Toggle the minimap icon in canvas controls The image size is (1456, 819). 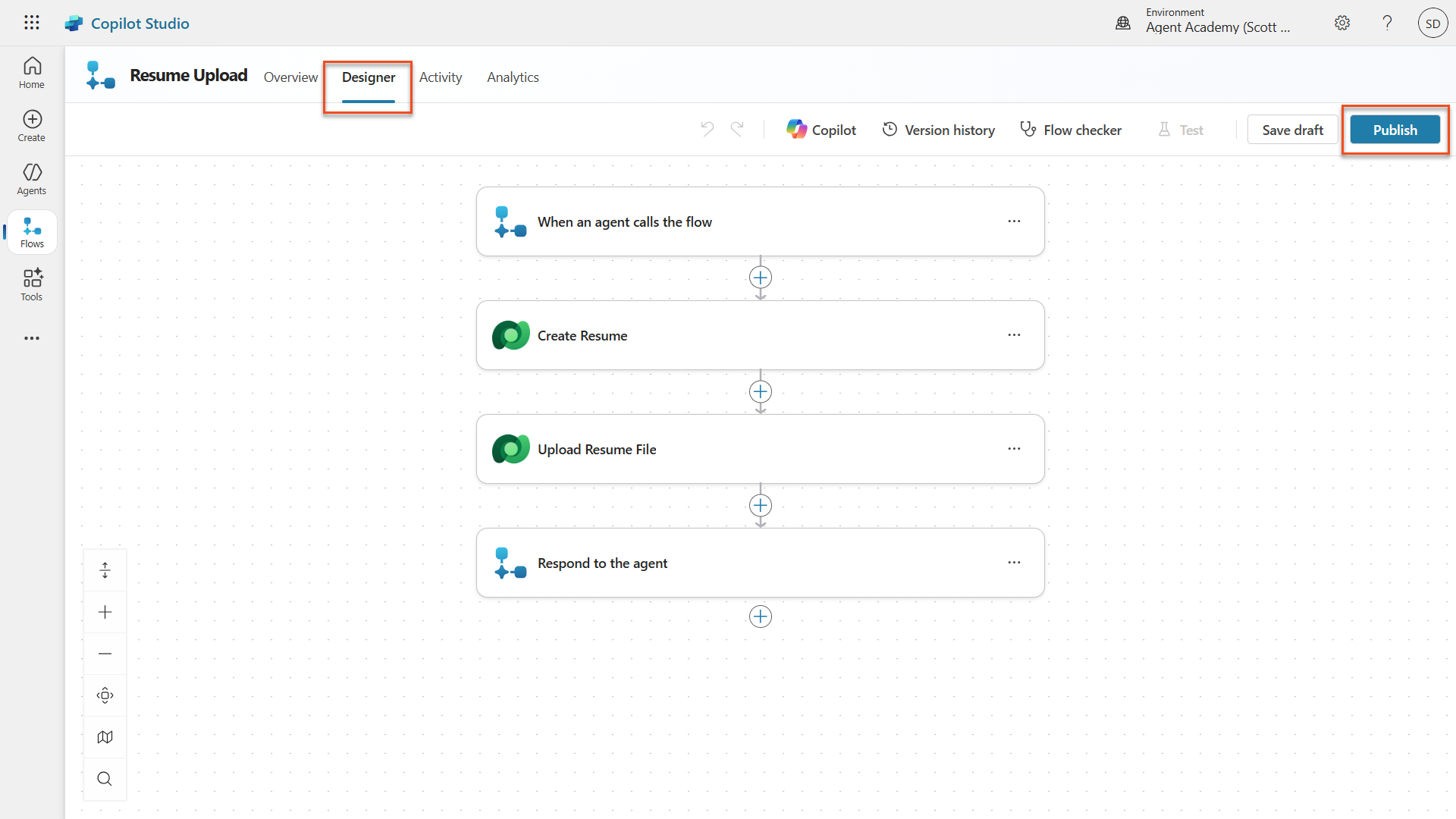(x=105, y=737)
